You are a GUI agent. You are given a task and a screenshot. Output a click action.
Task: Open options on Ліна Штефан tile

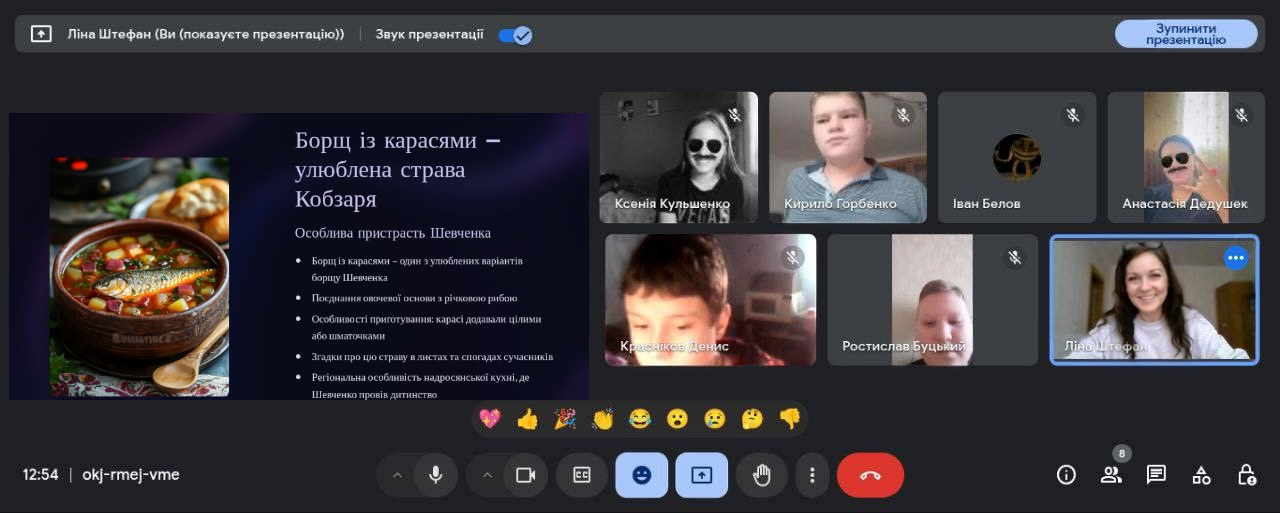click(1236, 258)
